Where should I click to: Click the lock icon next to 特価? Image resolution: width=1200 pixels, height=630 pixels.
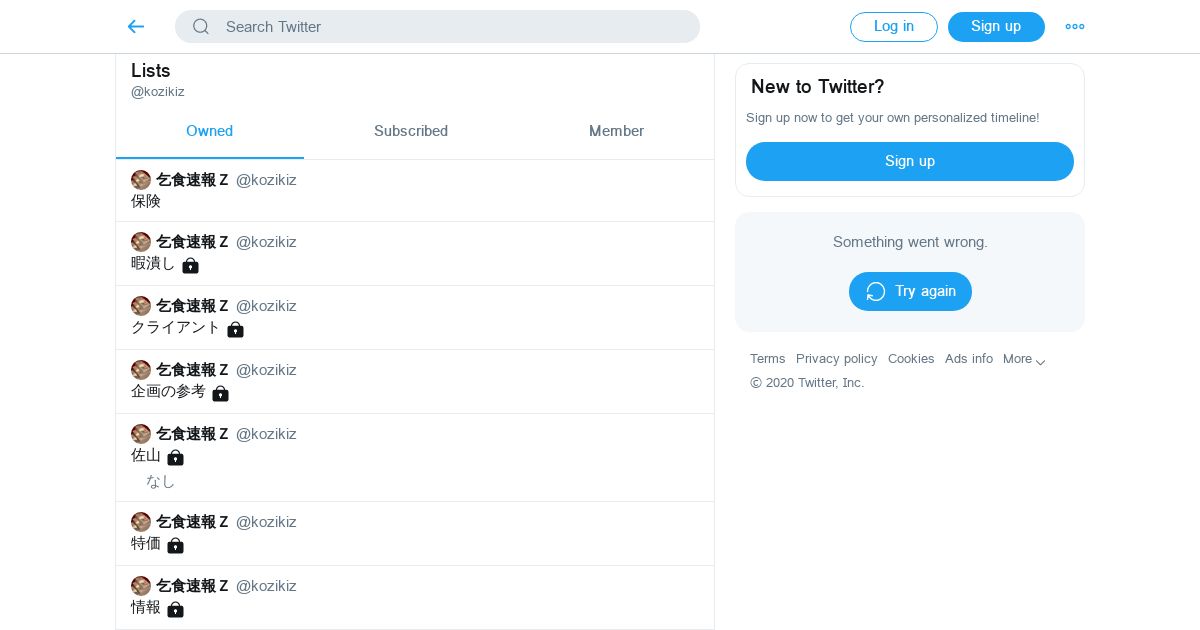175,545
